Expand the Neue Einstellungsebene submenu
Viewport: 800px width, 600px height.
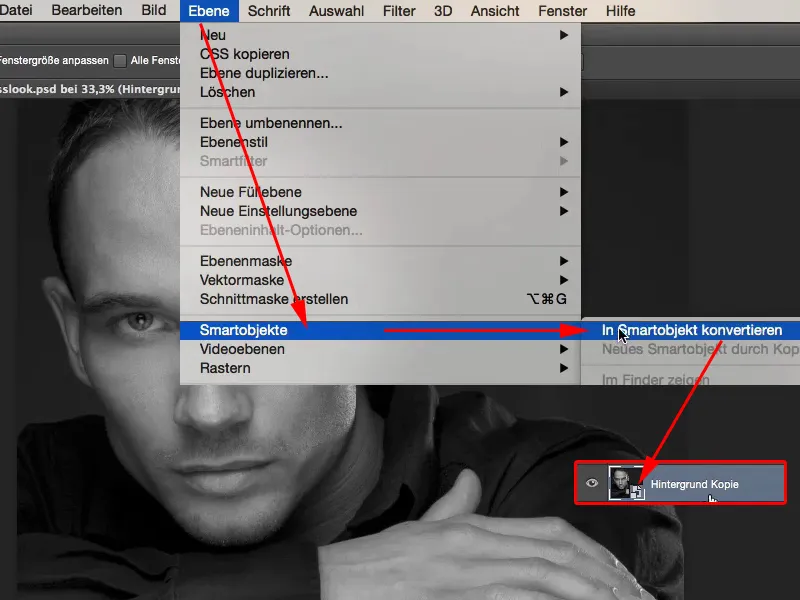pos(380,211)
